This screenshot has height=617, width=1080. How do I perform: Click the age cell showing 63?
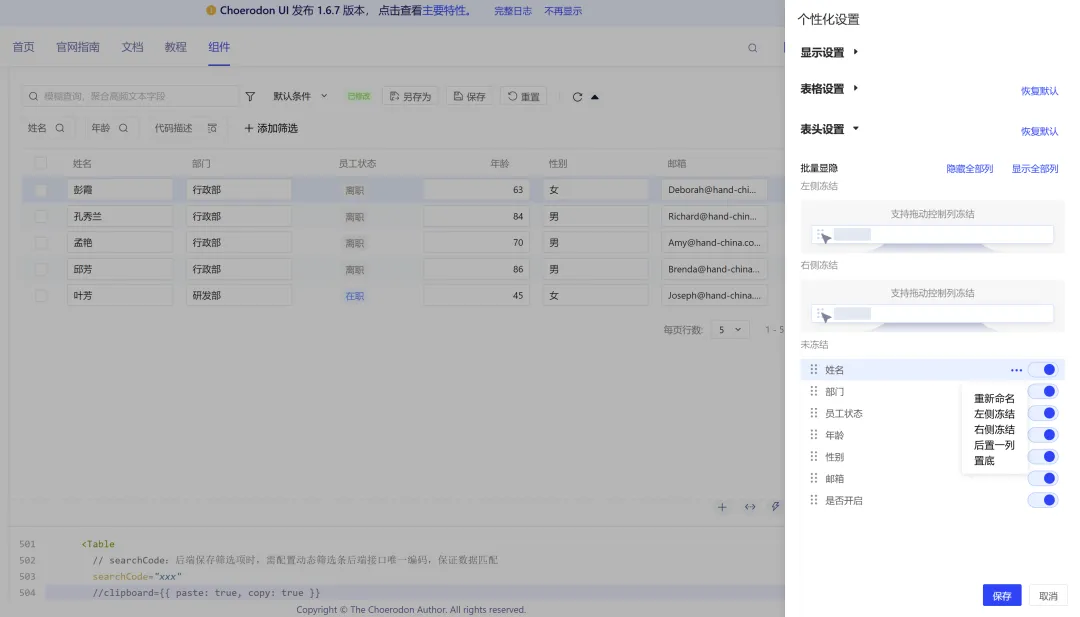click(477, 190)
